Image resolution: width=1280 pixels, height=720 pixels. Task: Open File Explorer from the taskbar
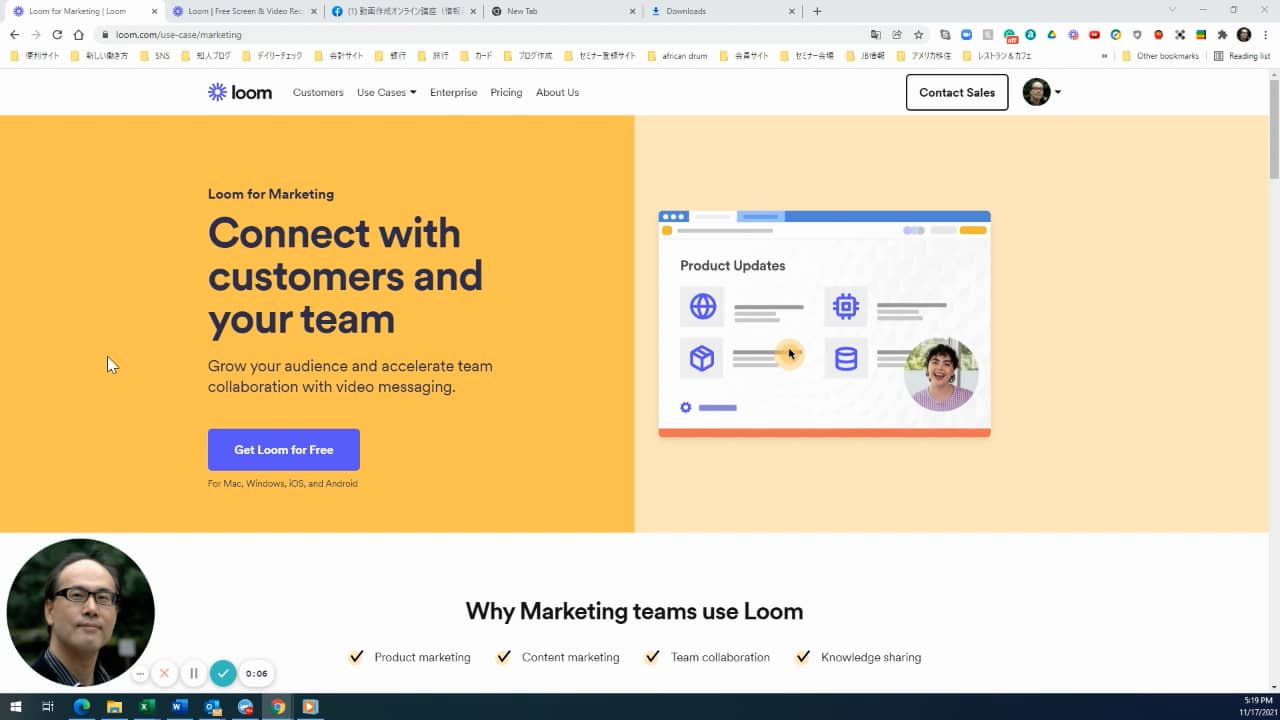click(x=114, y=707)
